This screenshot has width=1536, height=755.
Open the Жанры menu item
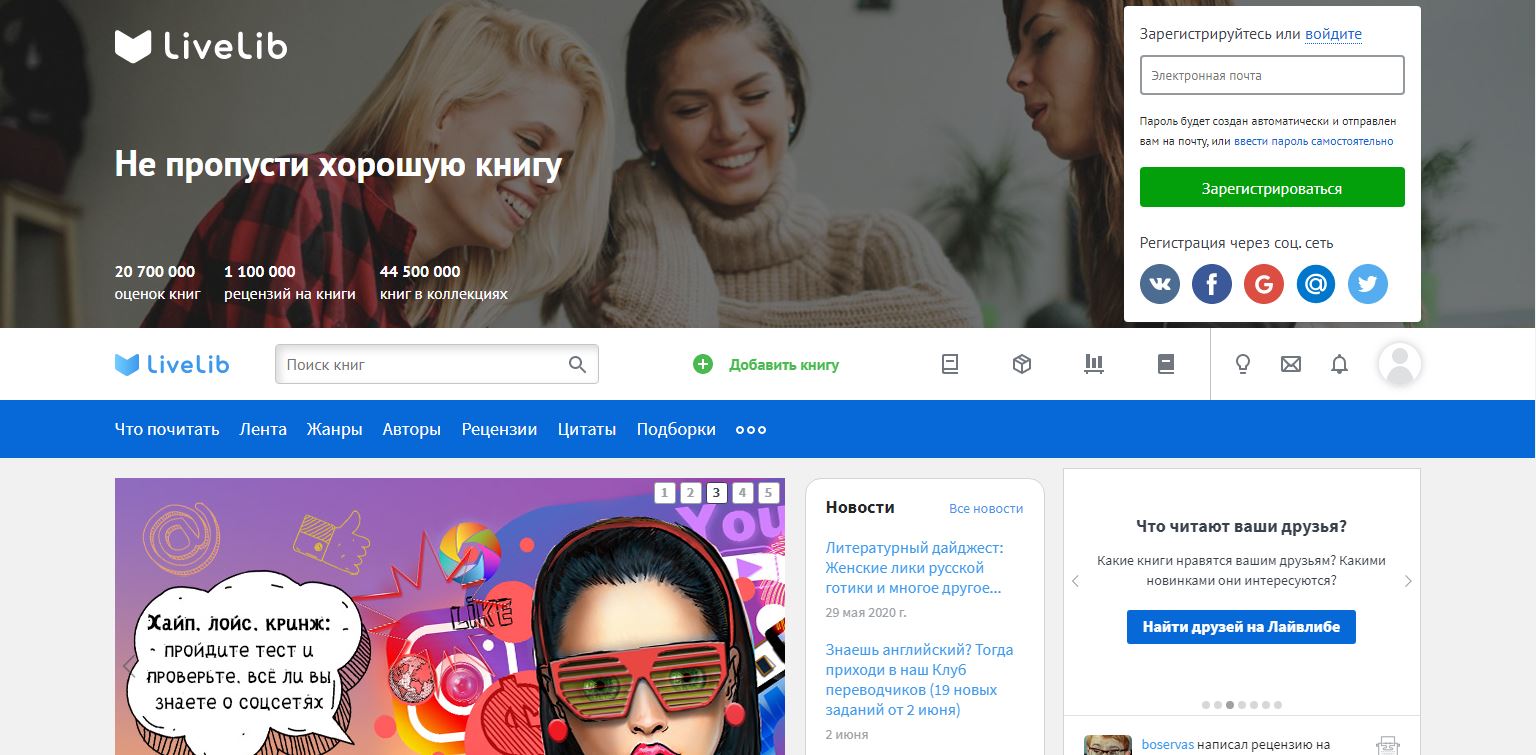[x=334, y=430]
